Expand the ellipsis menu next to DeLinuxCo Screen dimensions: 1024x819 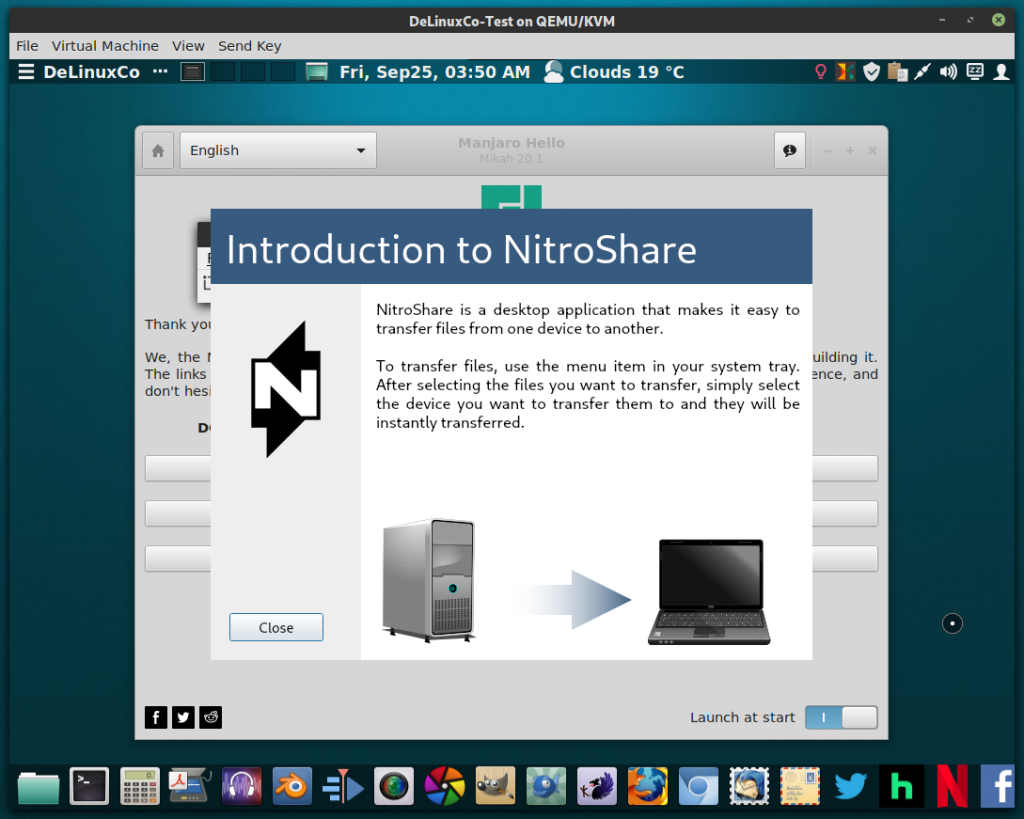pos(158,71)
